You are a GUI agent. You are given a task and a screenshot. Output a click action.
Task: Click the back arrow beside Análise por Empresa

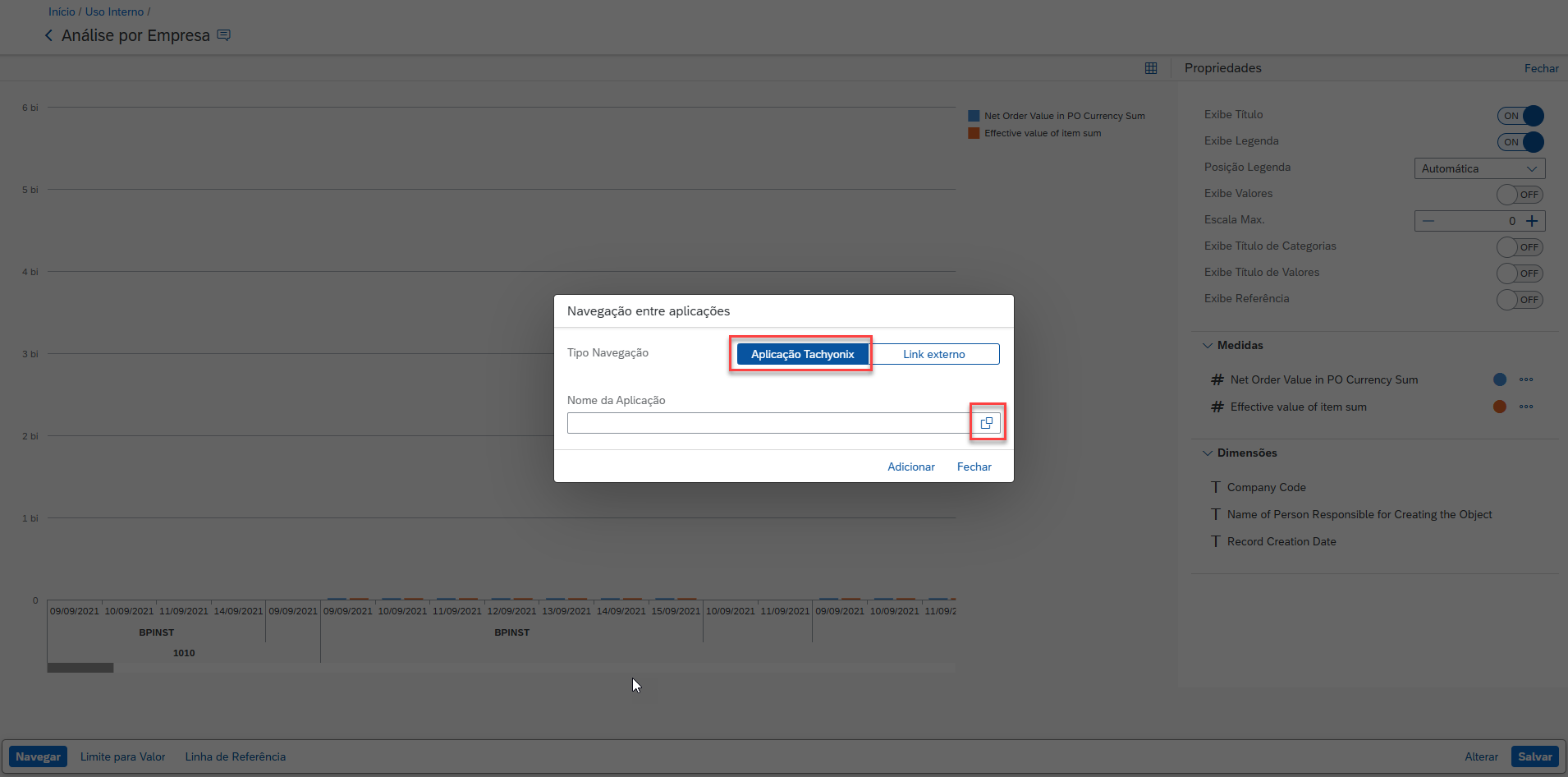(48, 35)
